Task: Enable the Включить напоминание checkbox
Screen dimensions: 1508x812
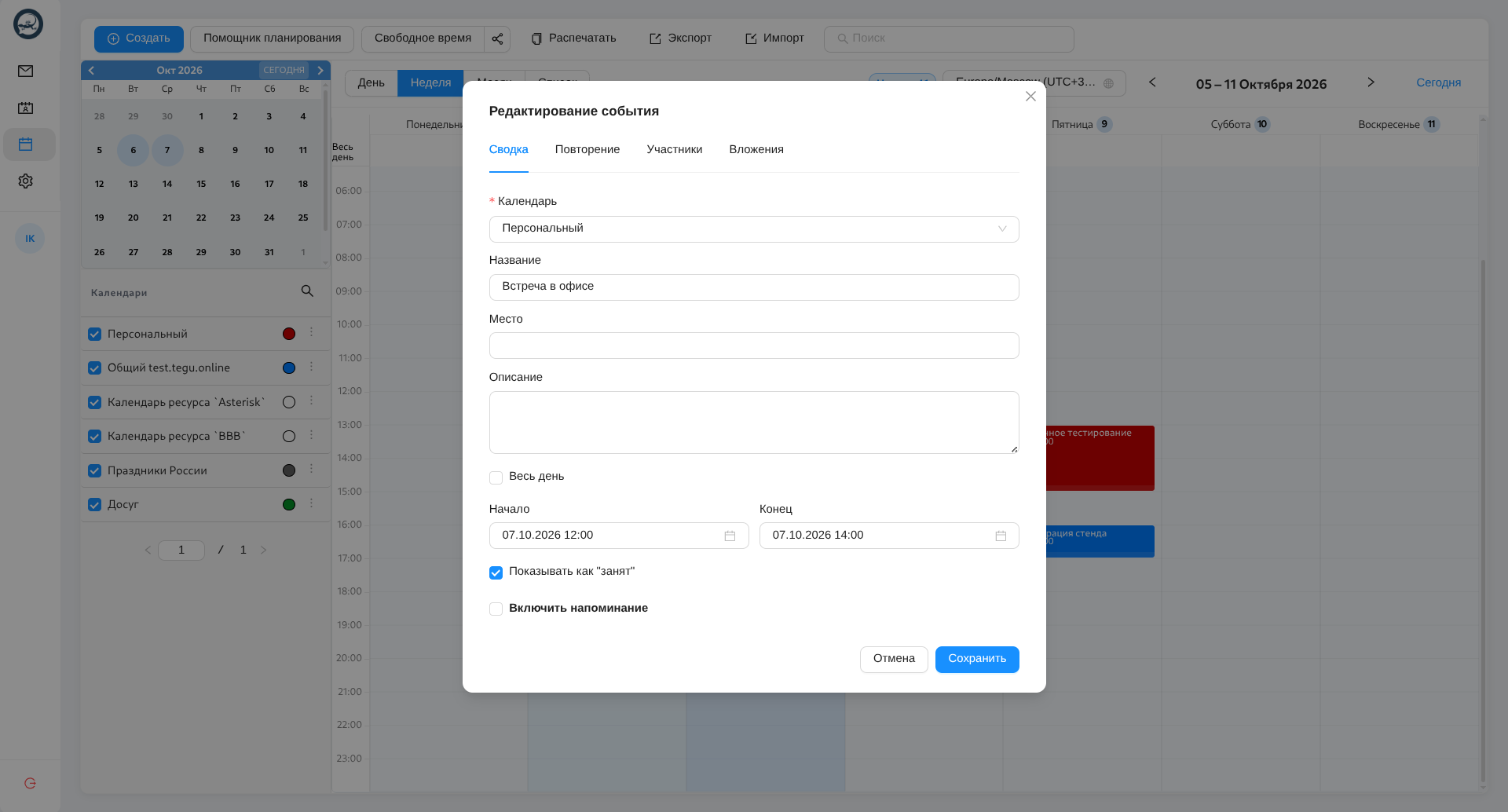Action: [x=496, y=609]
